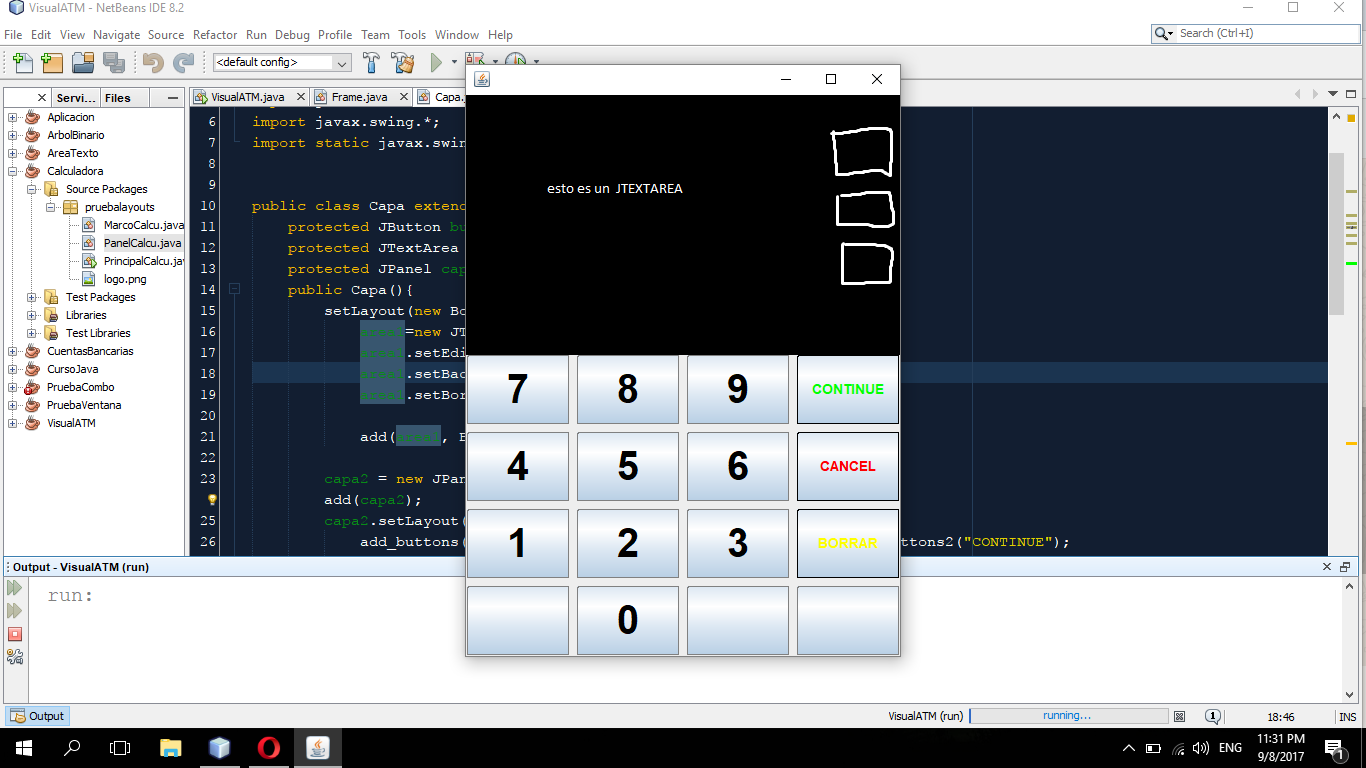Open the notifications bubble in status bar
The image size is (1366, 768).
pyautogui.click(x=1212, y=716)
